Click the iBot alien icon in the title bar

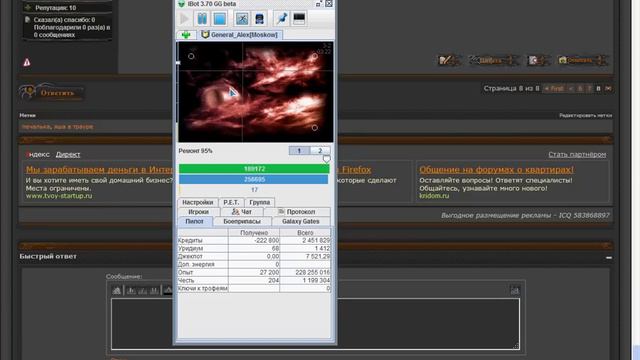click(182, 4)
